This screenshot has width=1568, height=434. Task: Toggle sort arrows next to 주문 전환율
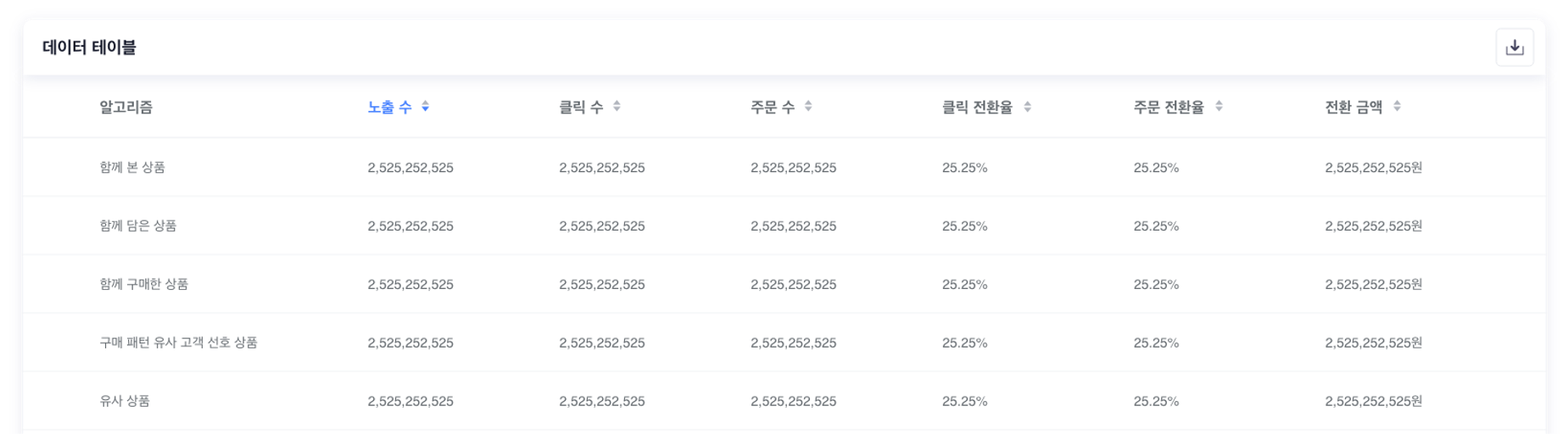(1219, 107)
